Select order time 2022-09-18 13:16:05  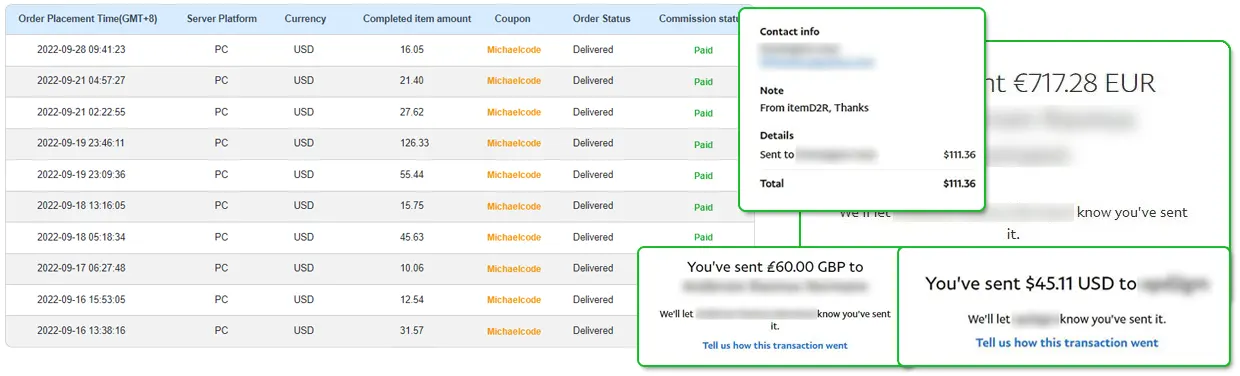click(x=81, y=205)
